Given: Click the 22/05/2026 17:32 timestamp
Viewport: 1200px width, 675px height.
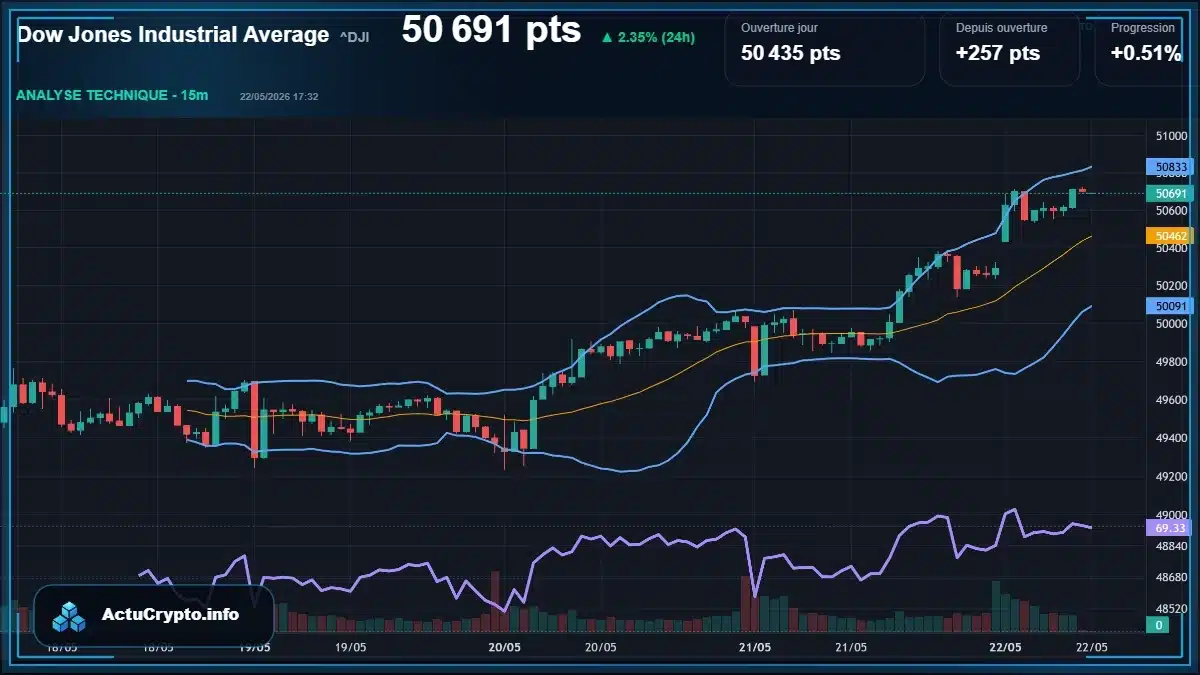Looking at the screenshot, I should coord(279,97).
